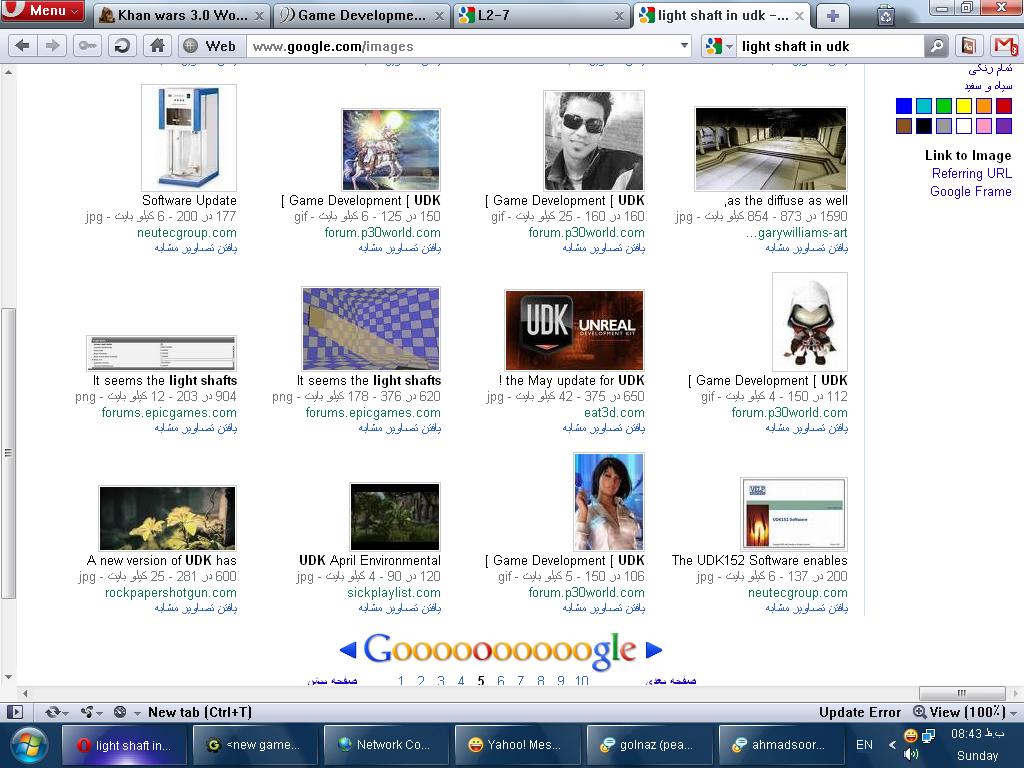
Task: Open the golnaz chat taskbar button
Action: click(x=648, y=744)
